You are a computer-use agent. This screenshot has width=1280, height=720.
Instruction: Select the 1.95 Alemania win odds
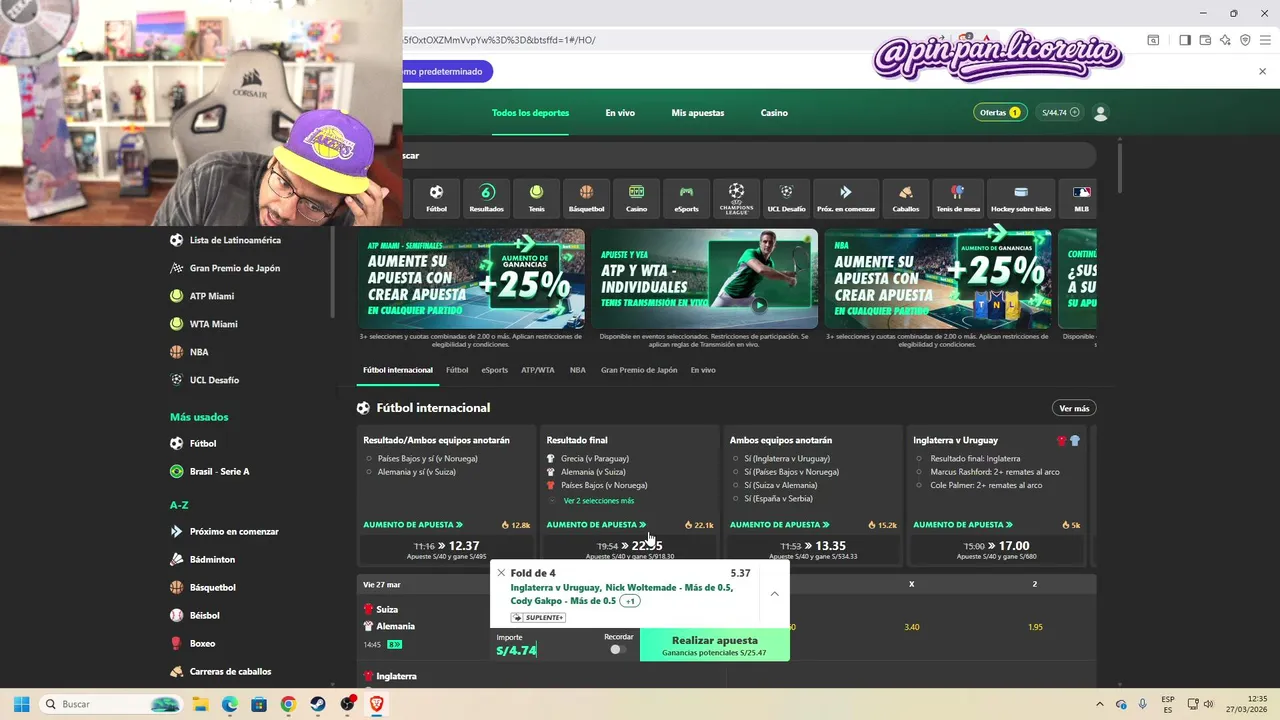point(1035,627)
